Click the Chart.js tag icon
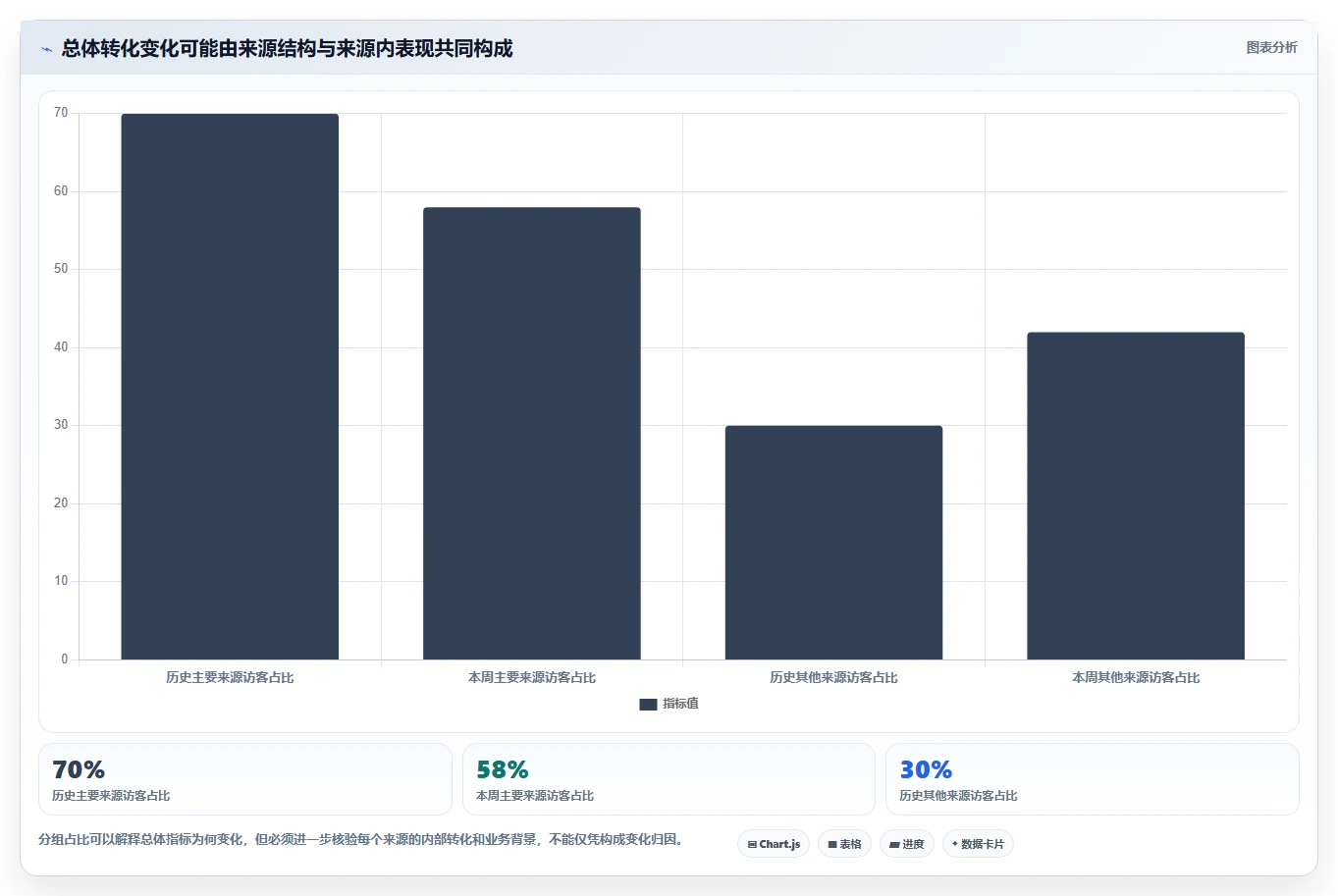This screenshot has width=1338, height=896. [752, 845]
